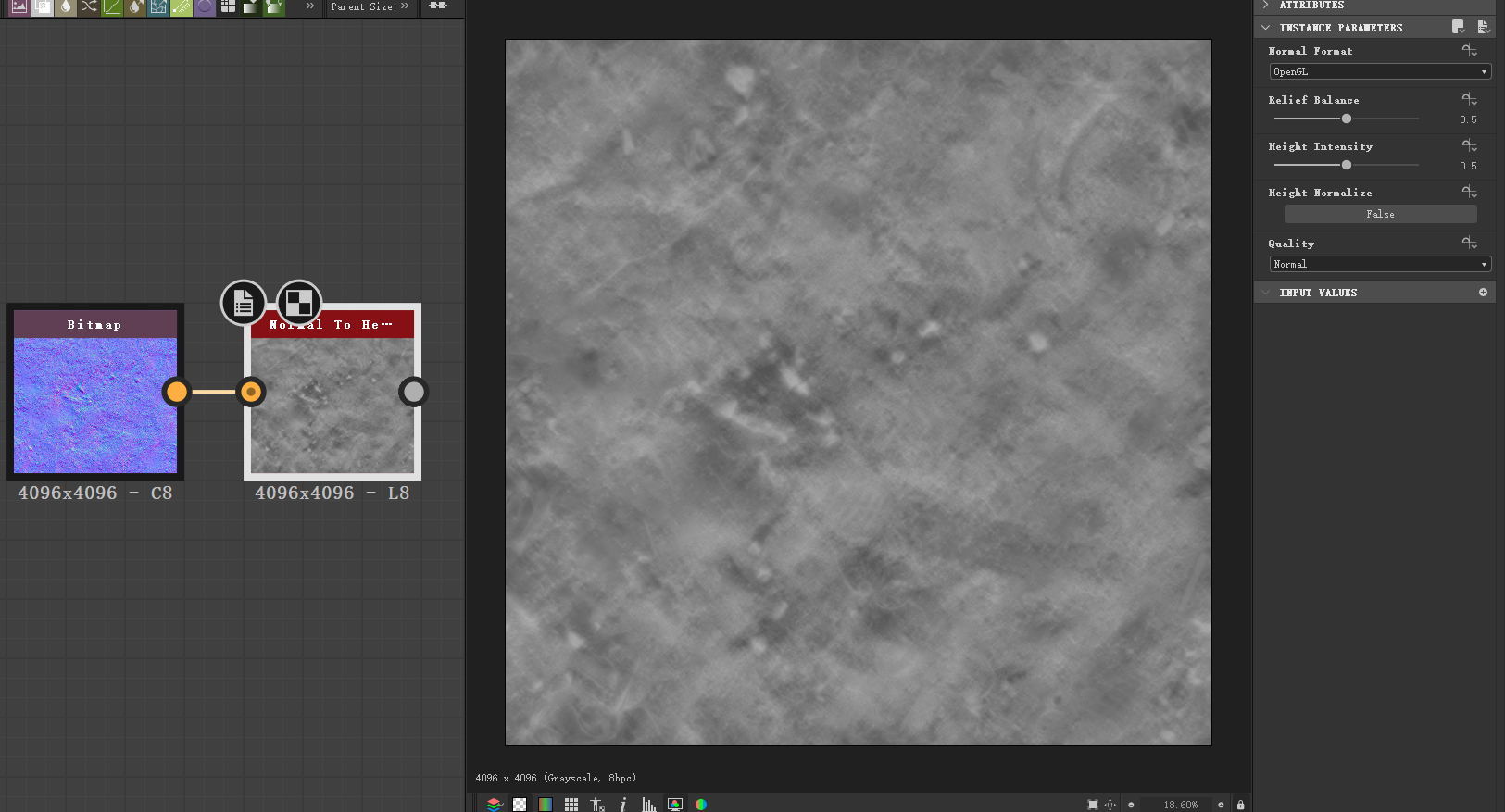This screenshot has width=1505, height=812.
Task: Open Normal Format function options menu
Action: click(1470, 51)
